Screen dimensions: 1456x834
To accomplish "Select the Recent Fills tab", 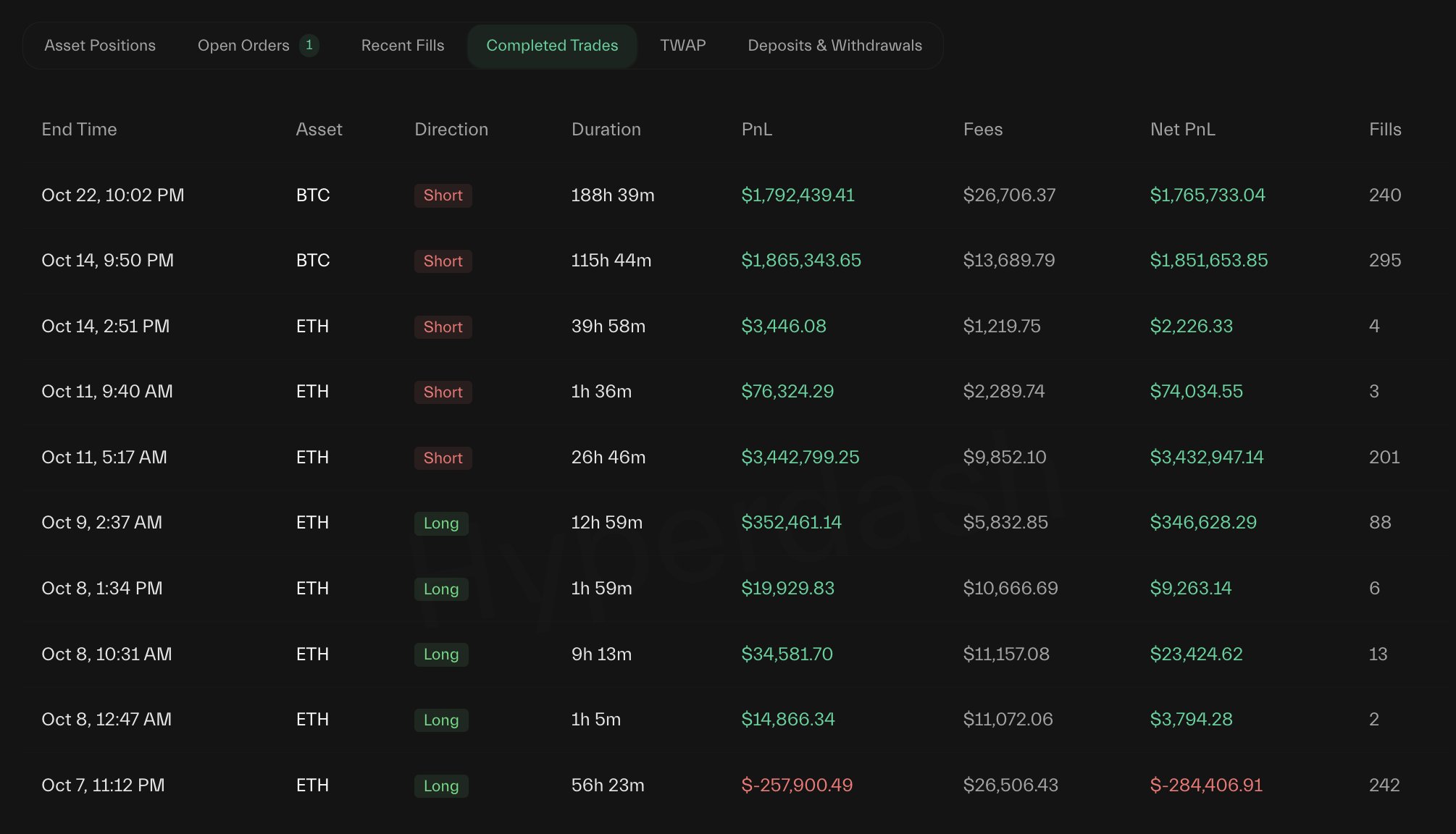I will 402,46.
